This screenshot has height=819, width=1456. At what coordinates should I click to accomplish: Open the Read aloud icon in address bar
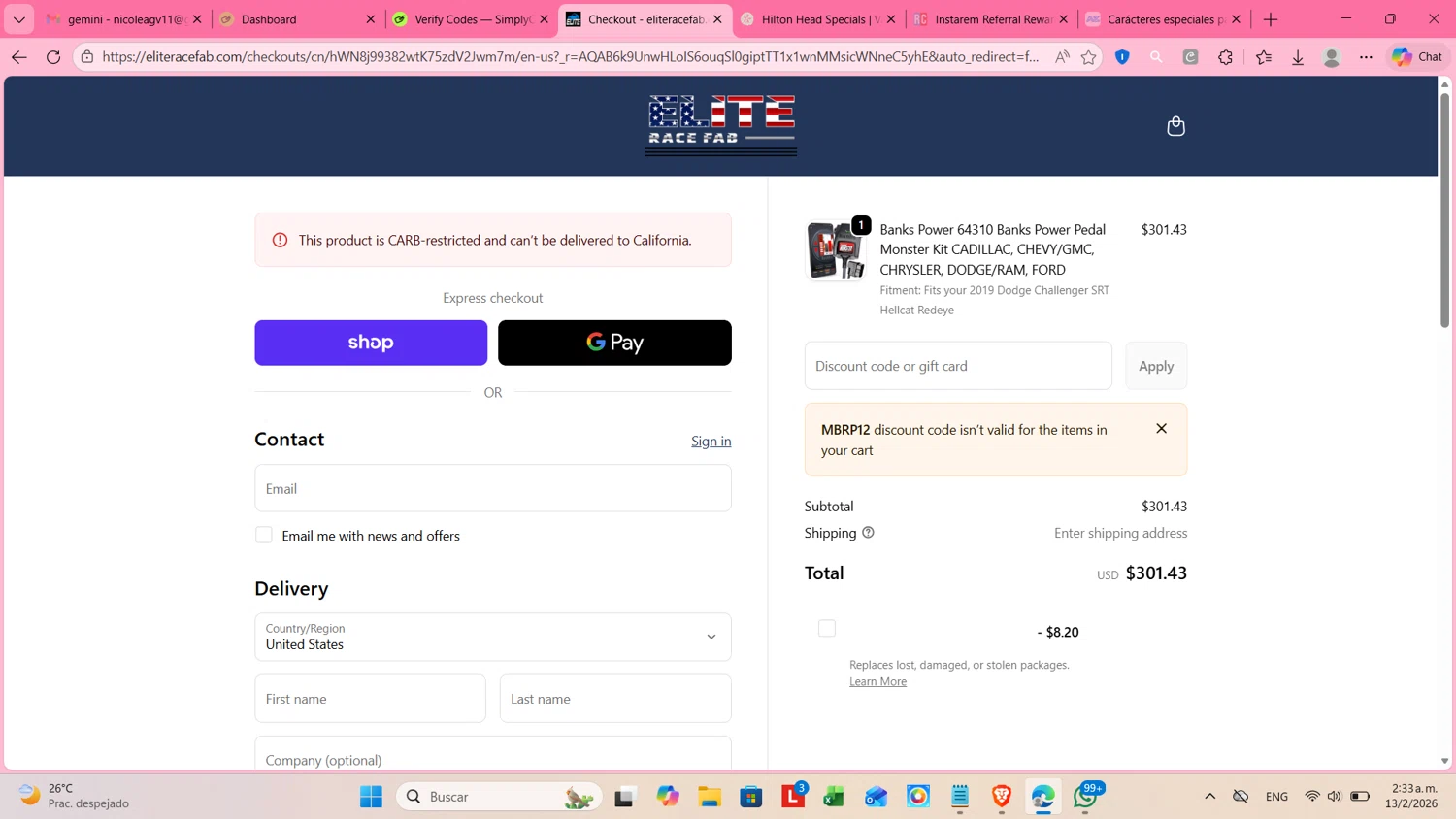pyautogui.click(x=1062, y=57)
